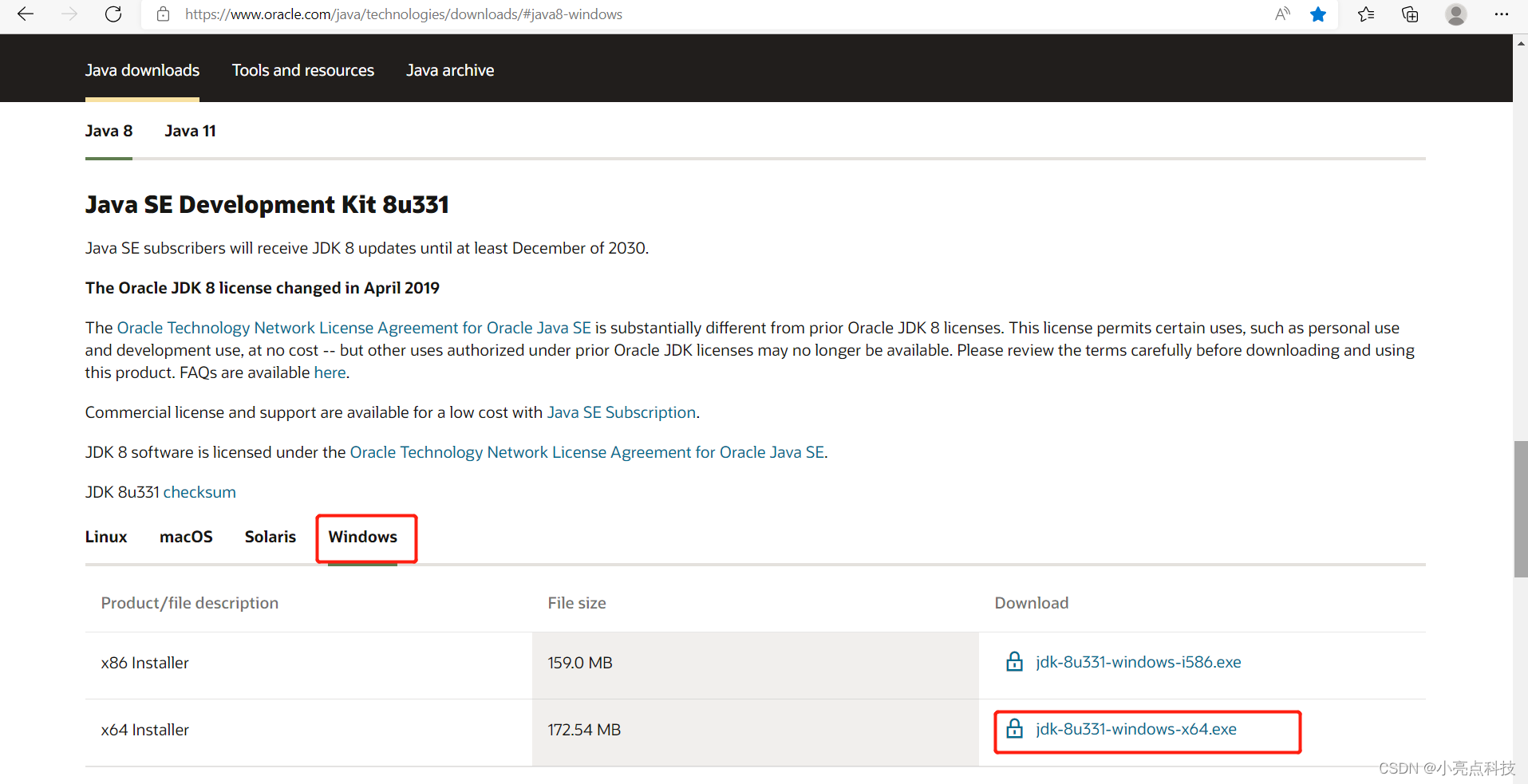This screenshot has height=784, width=1528.
Task: Toggle the favorite star for this page
Action: 1318,14
